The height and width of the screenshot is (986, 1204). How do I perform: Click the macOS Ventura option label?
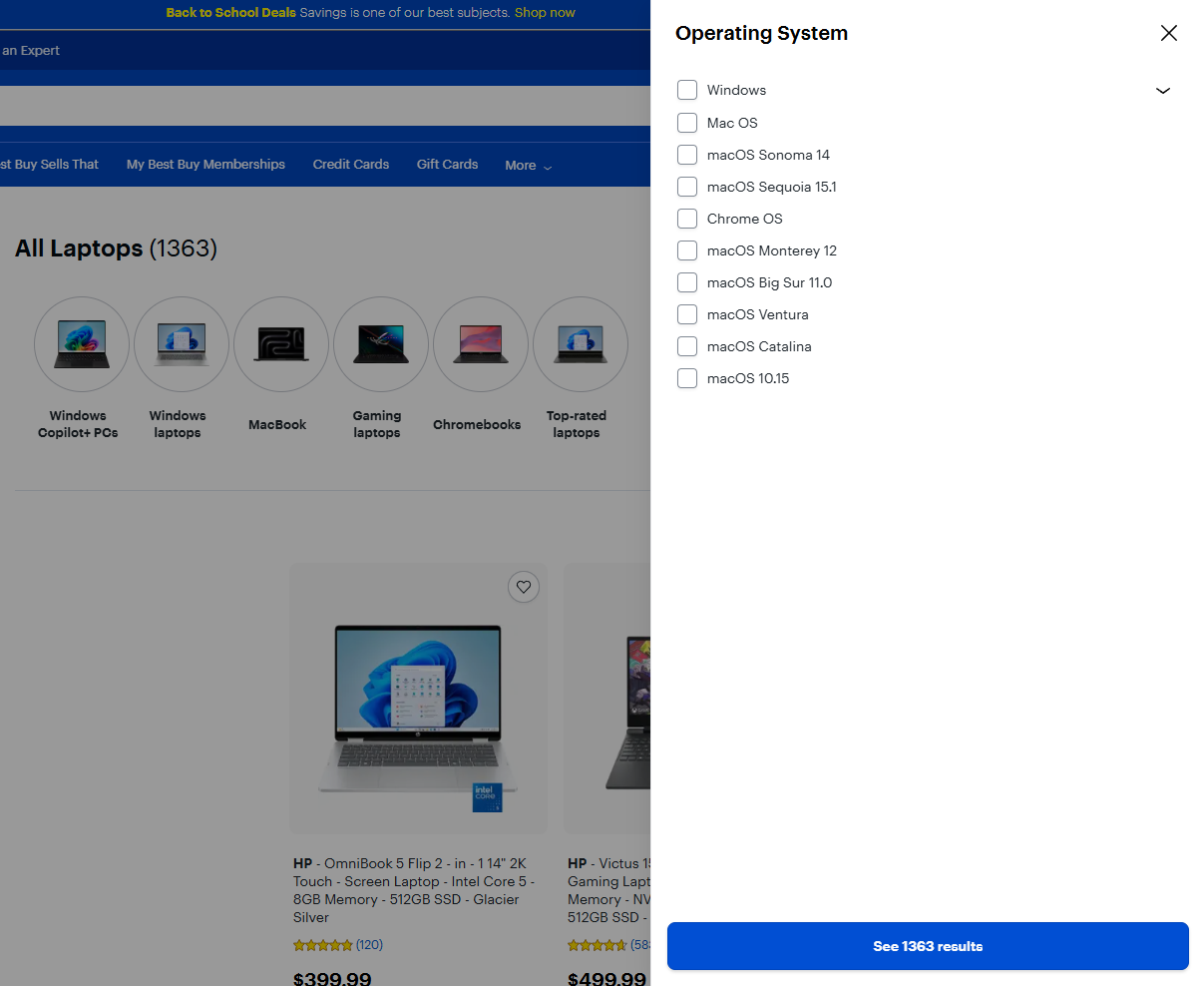click(758, 314)
